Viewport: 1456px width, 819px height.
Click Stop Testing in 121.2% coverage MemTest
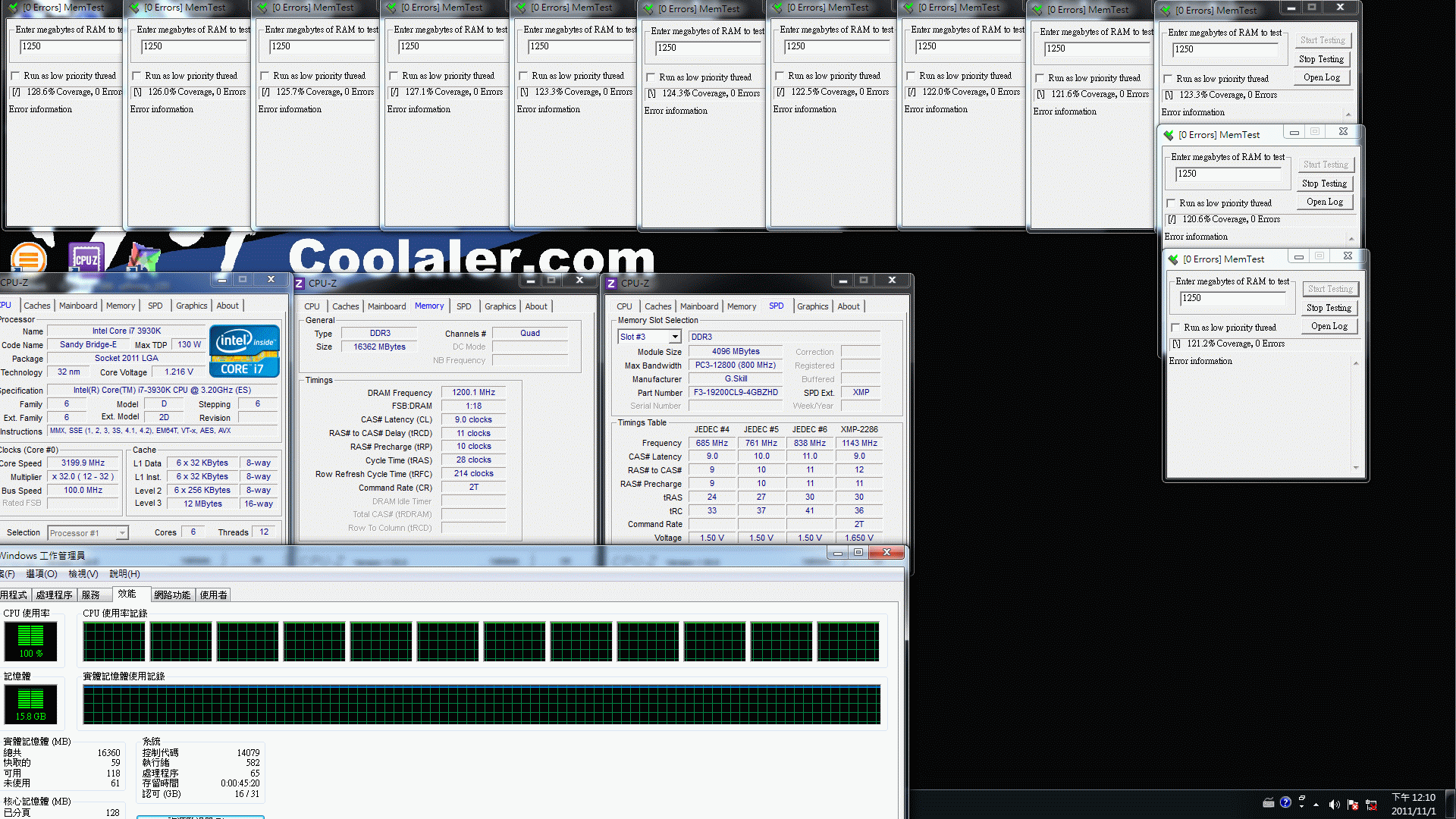[x=1329, y=308]
